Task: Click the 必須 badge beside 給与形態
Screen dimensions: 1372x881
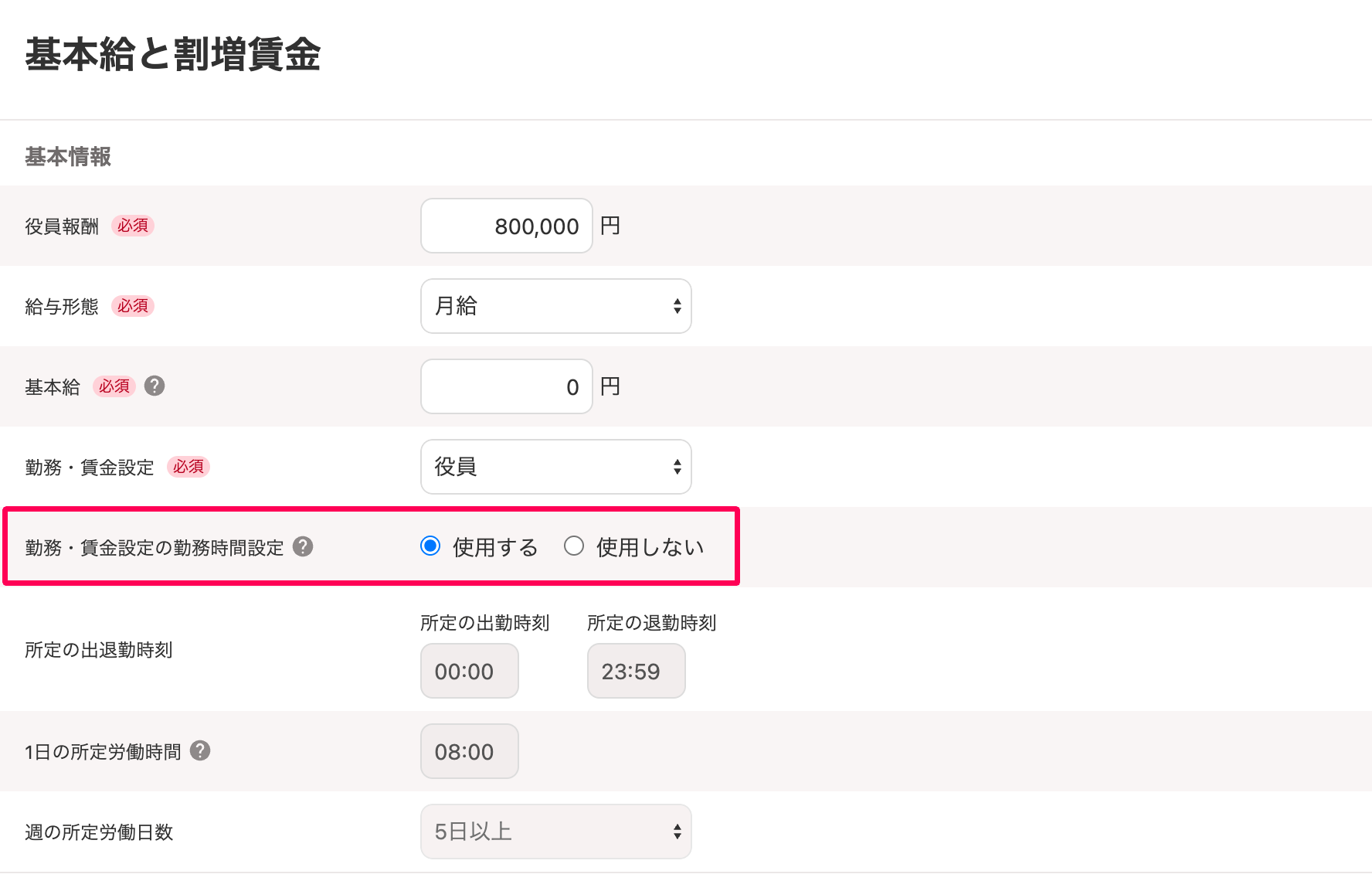Action: tap(133, 306)
